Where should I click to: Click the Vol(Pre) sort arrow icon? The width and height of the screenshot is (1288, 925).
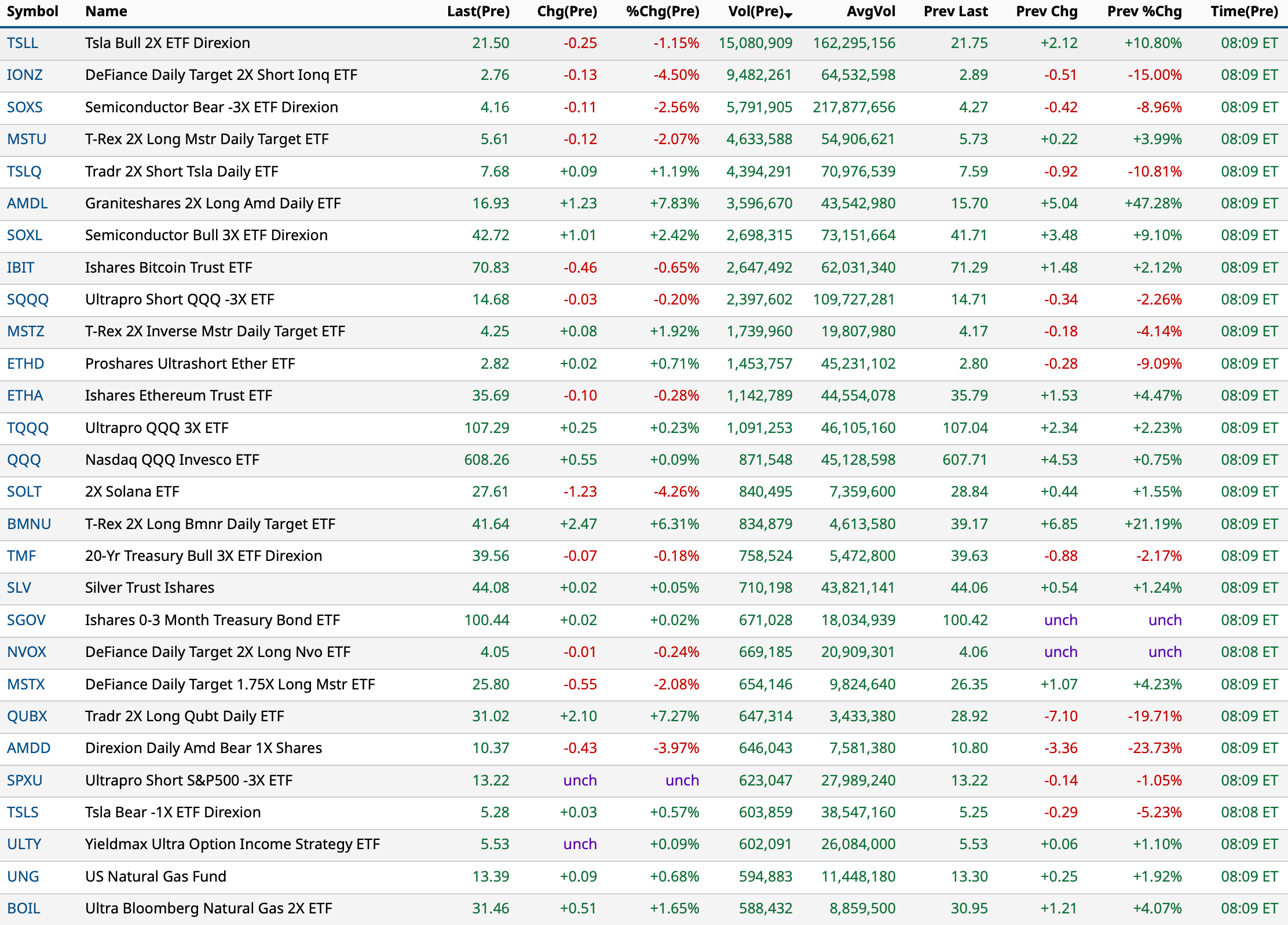(x=788, y=14)
